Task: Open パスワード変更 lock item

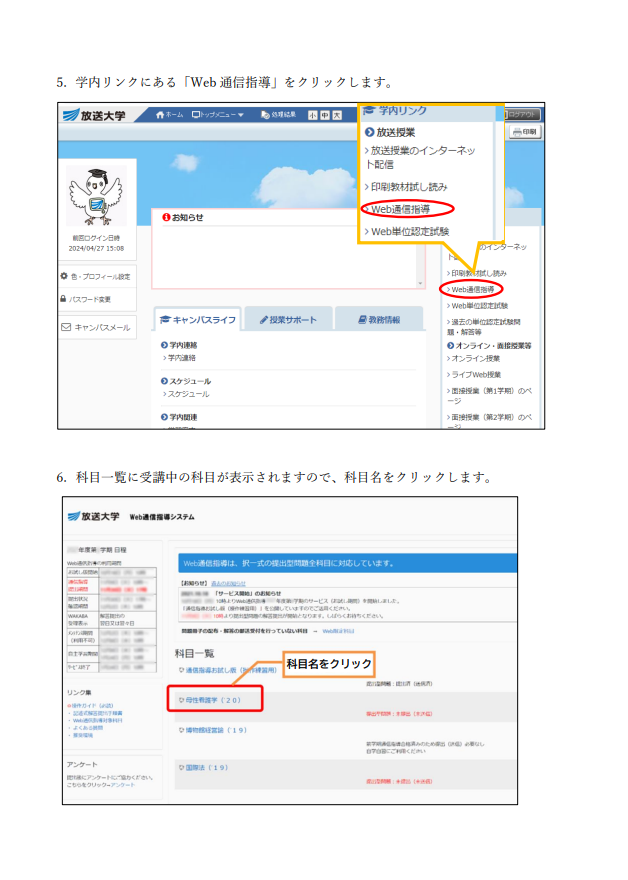Action: 86,299
